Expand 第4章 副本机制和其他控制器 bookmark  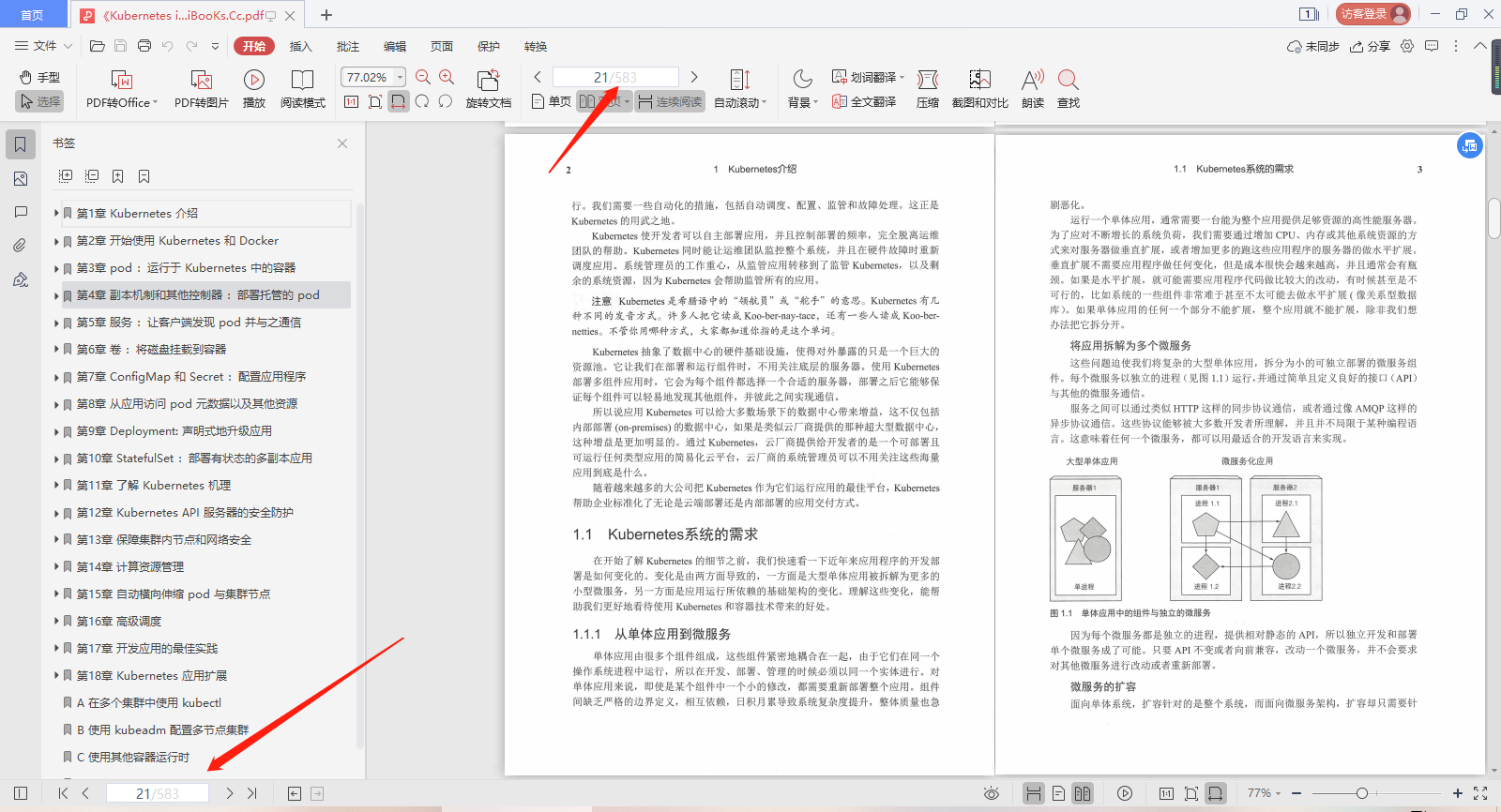pos(56,295)
